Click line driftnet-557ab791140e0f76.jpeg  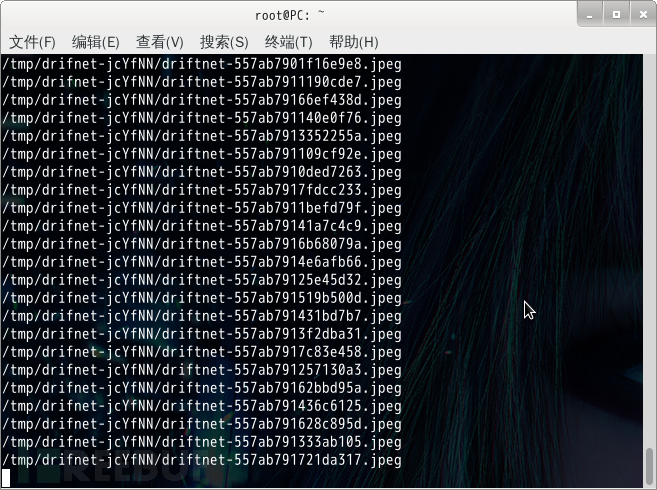[x=202, y=118]
